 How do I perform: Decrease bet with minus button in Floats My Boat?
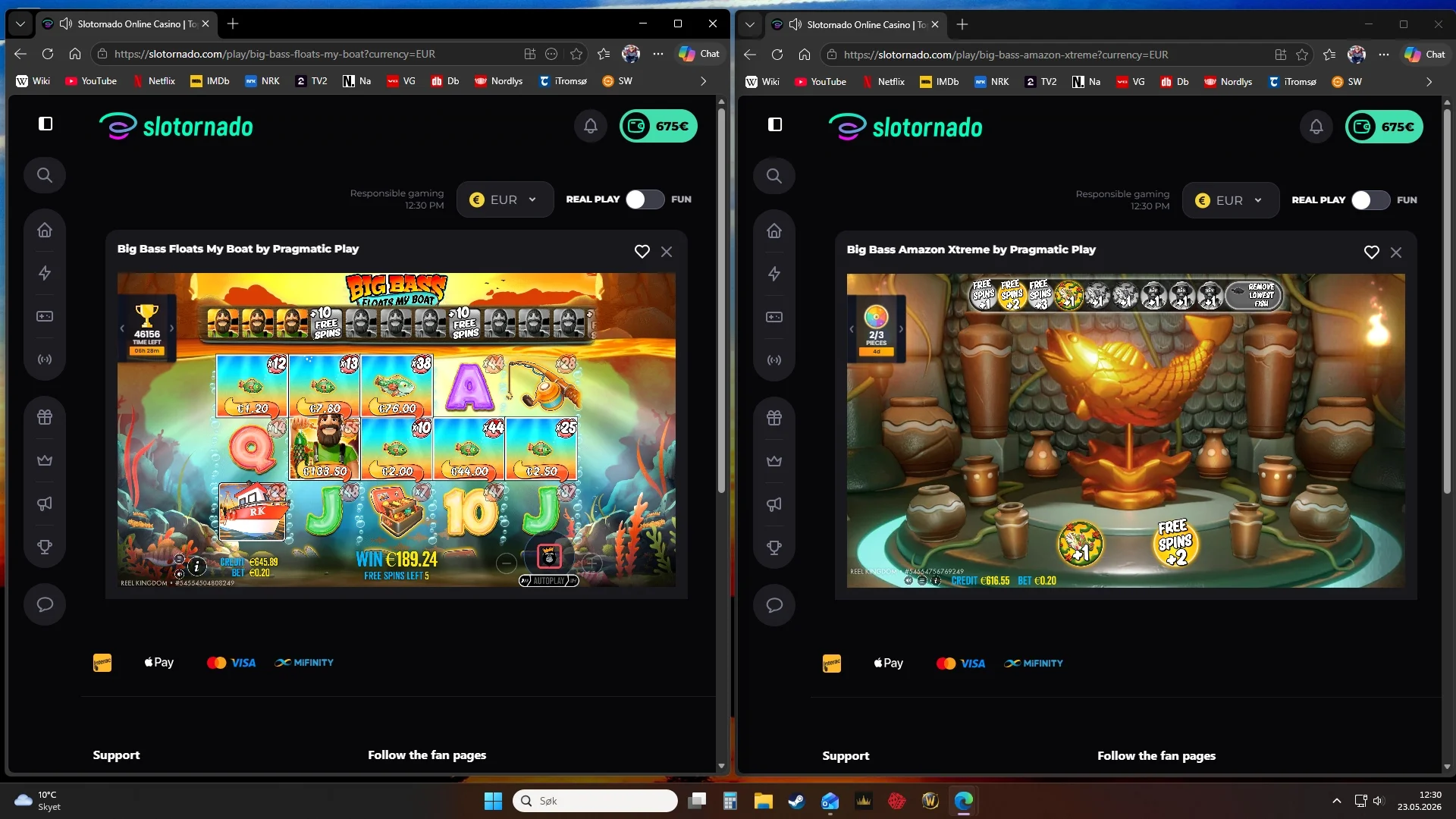click(x=507, y=563)
